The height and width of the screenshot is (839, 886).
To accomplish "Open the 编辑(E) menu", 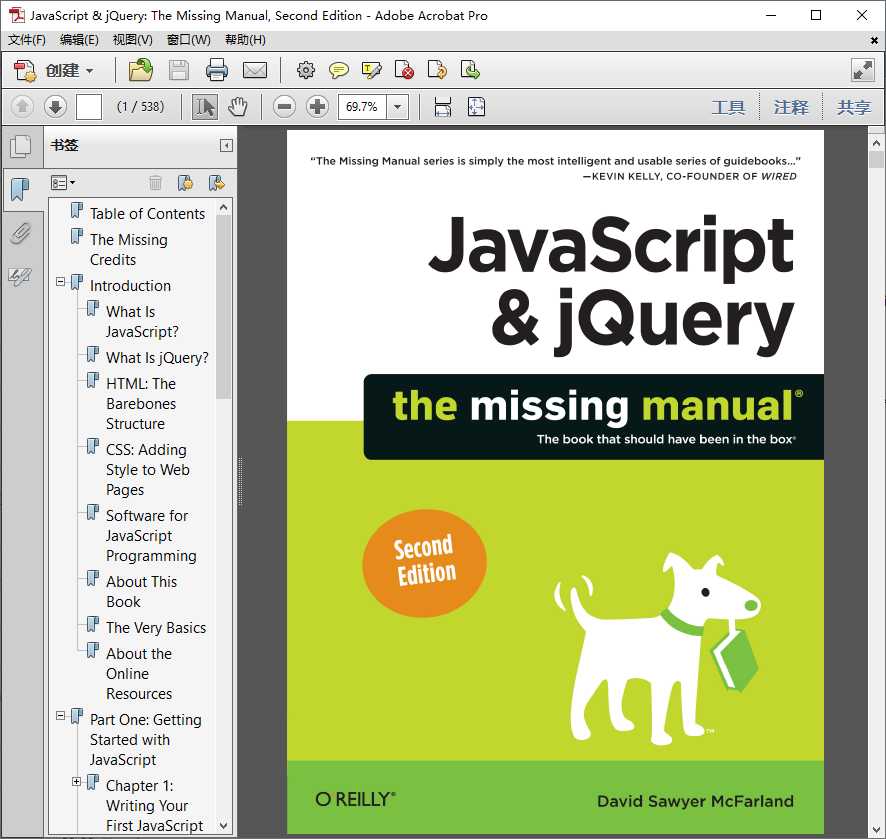I will tap(79, 40).
